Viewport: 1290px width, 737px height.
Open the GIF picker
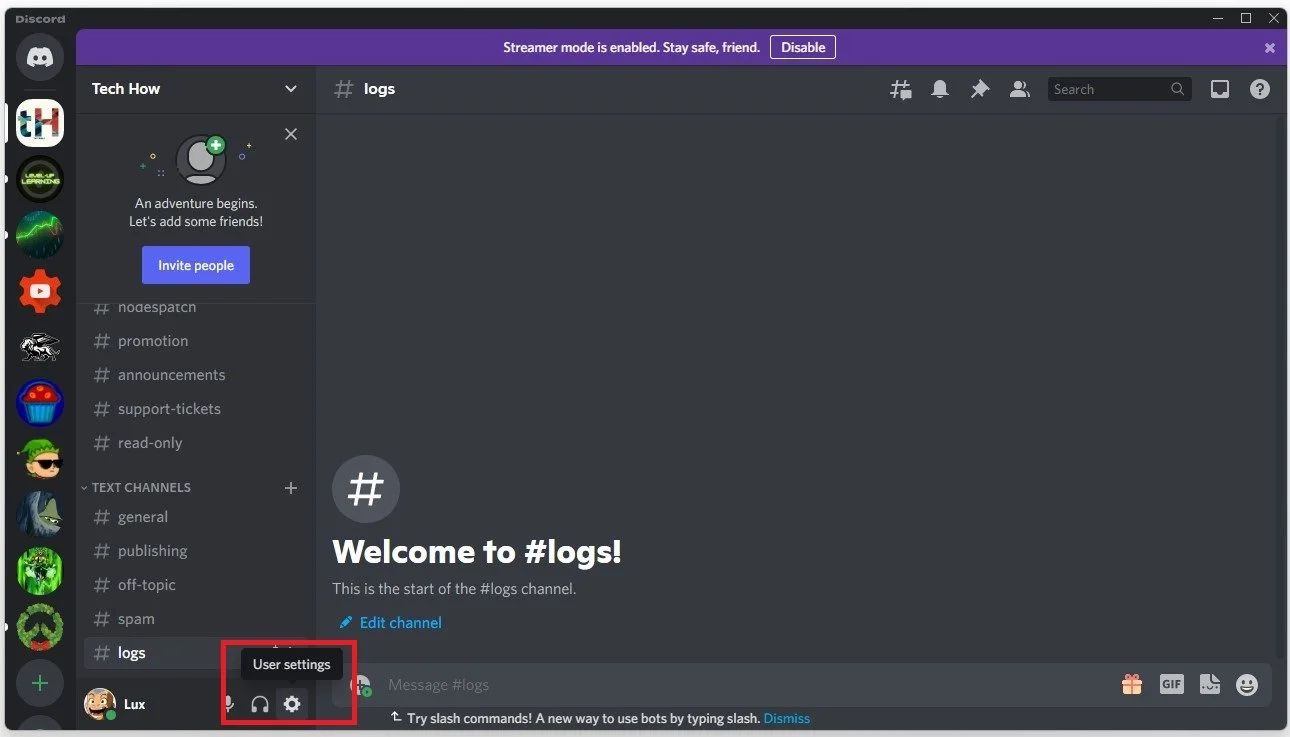pos(1171,684)
